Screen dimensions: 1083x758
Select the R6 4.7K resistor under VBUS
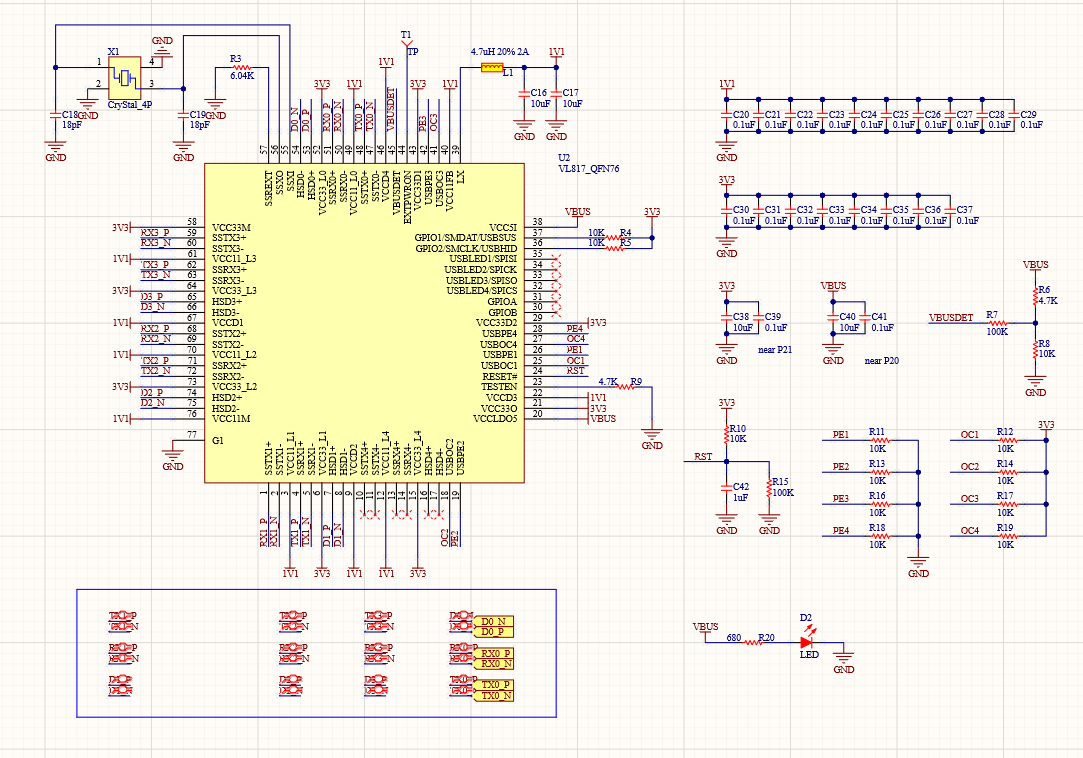[1036, 298]
